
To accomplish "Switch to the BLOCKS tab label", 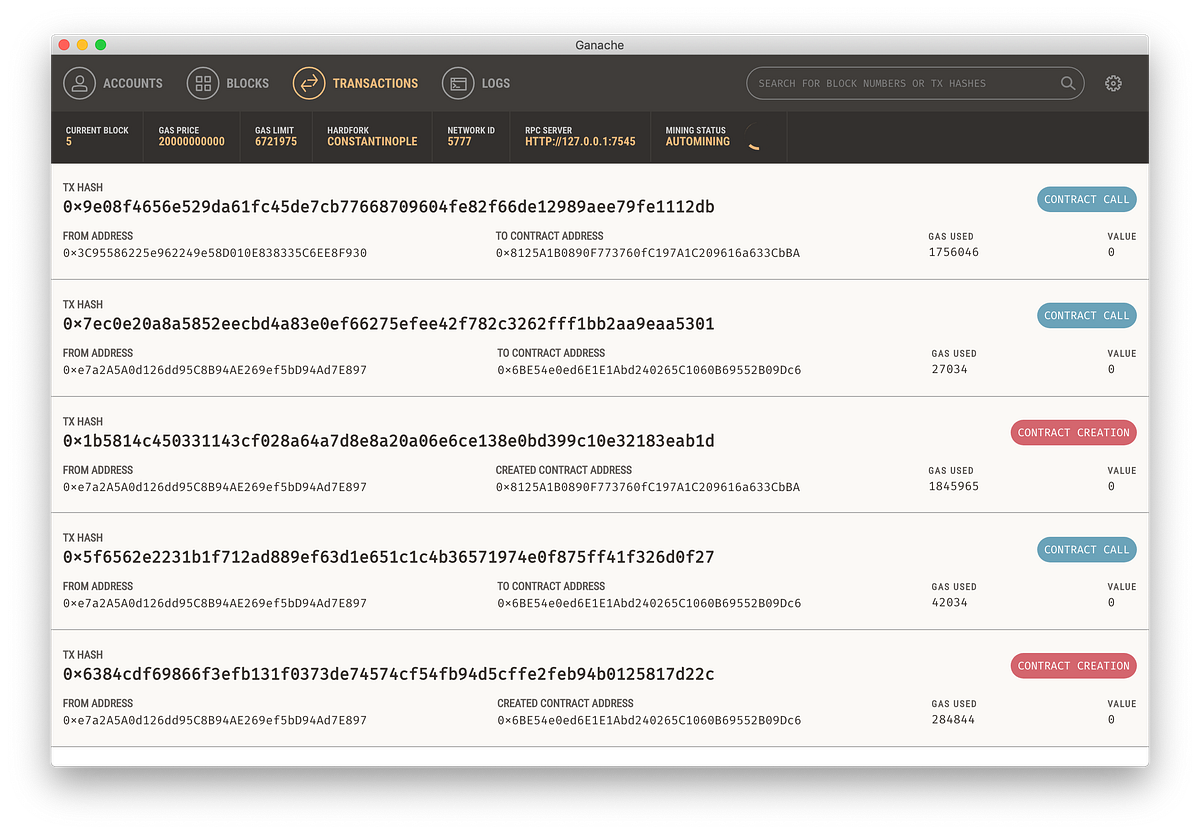I will click(x=248, y=84).
